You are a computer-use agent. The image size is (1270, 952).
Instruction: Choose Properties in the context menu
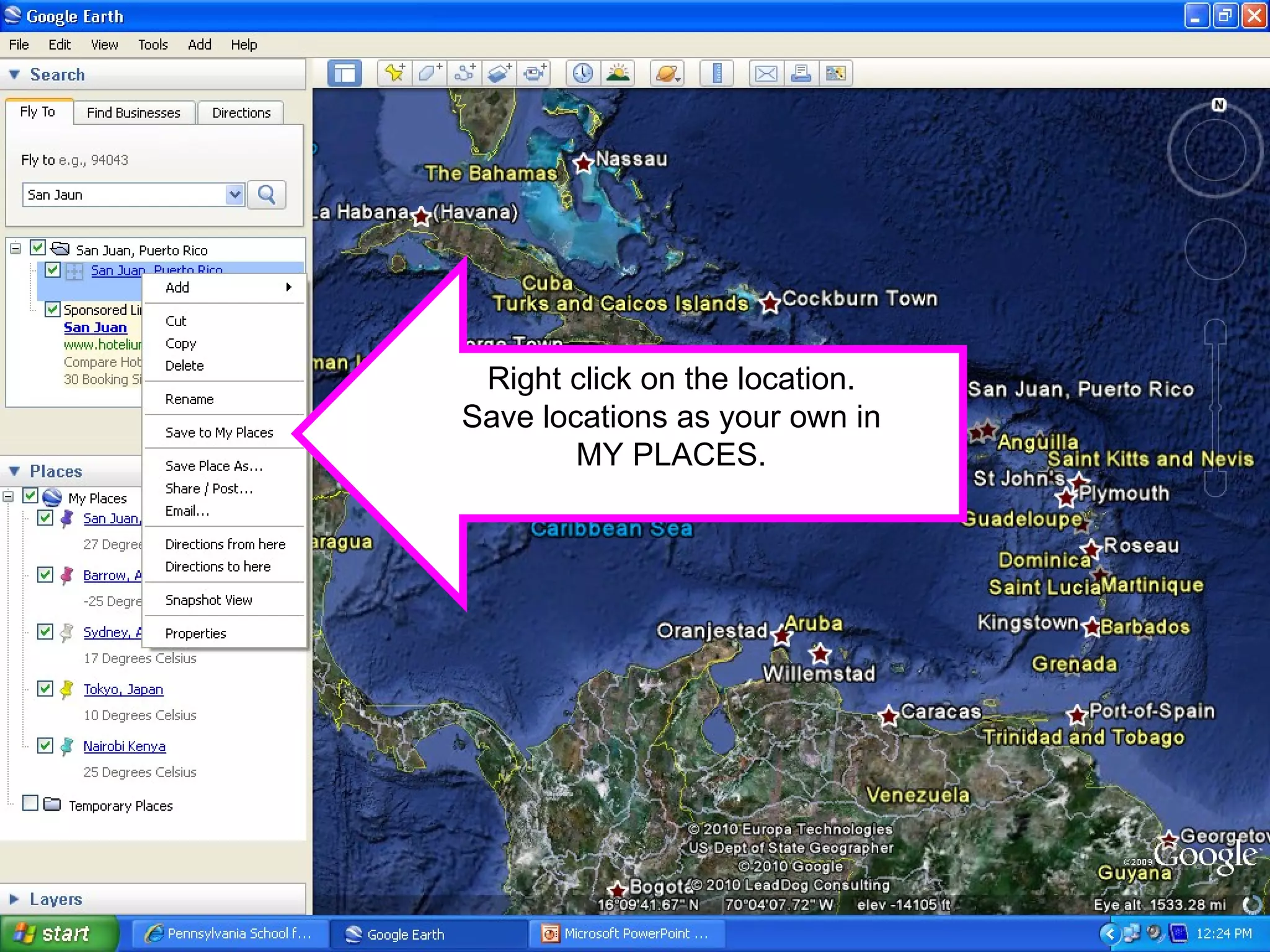point(196,633)
